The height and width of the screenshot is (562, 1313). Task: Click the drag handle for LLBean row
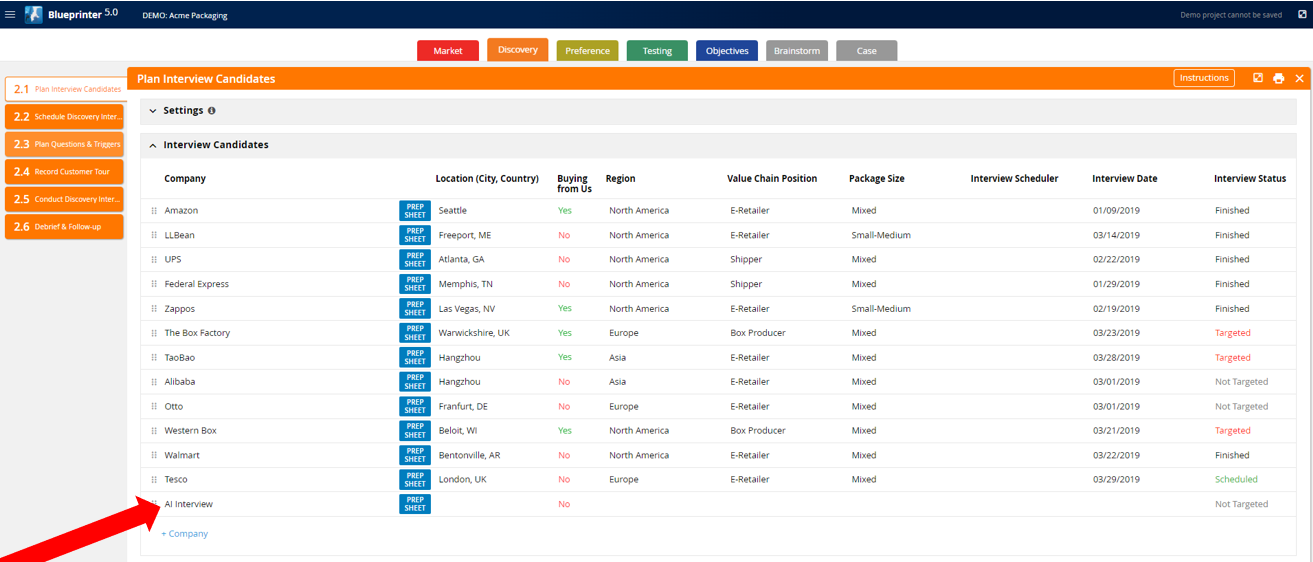[154, 235]
